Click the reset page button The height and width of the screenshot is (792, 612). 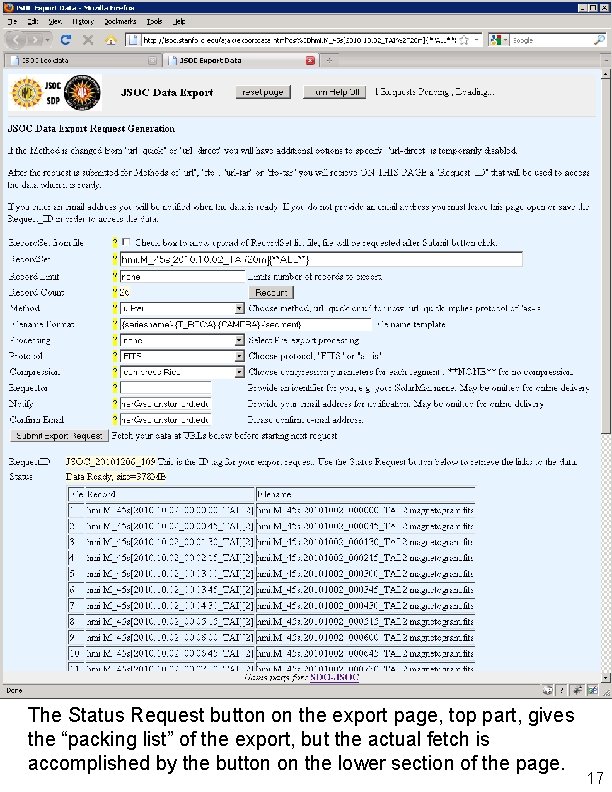(263, 92)
